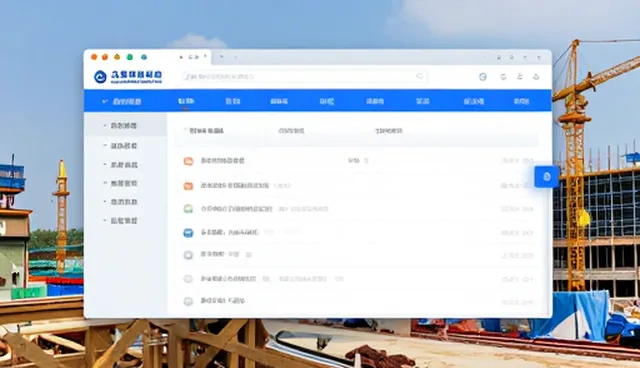Click inside the top search field

tap(304, 77)
